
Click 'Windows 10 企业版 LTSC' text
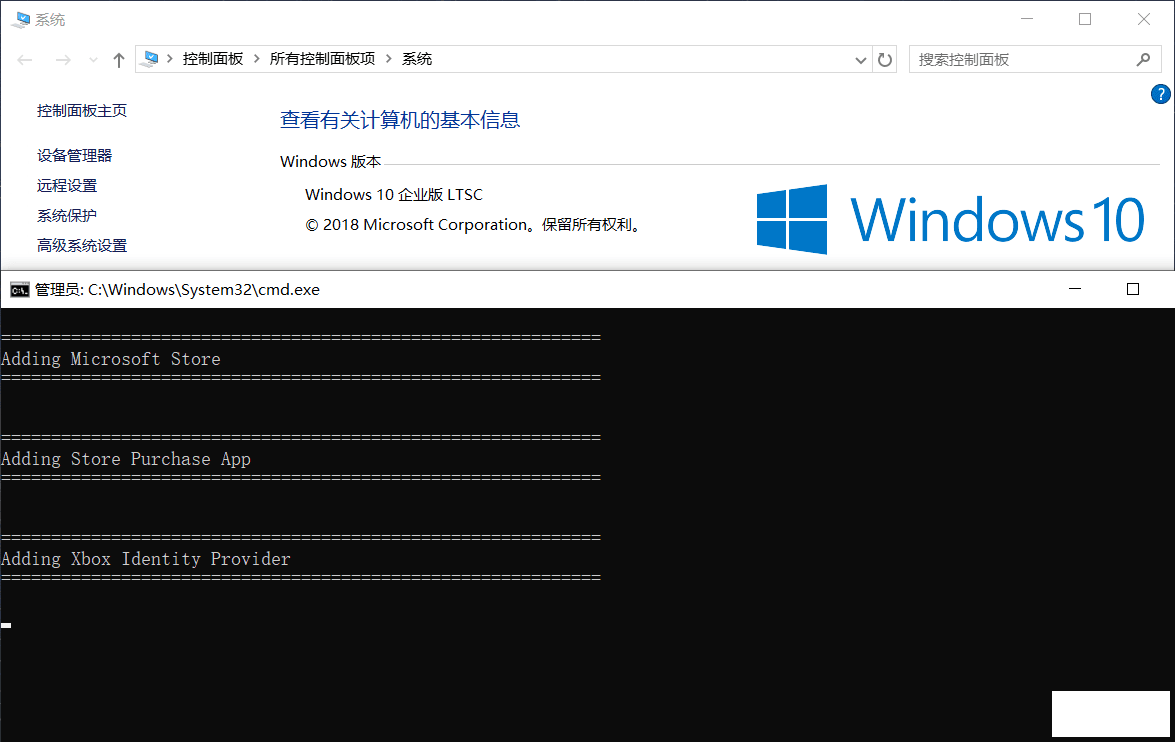(x=393, y=195)
